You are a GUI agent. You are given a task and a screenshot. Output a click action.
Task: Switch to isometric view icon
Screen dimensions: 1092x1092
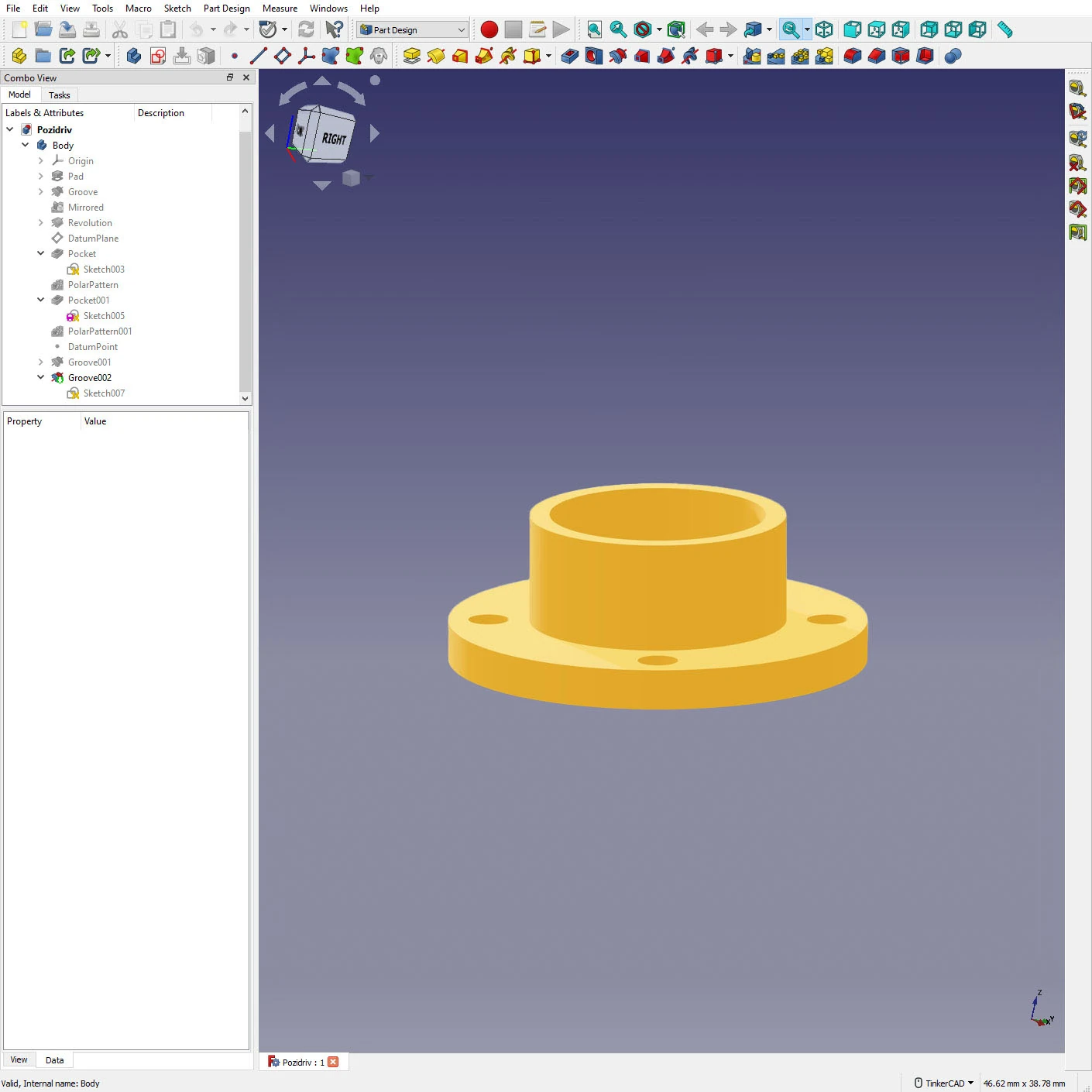point(824,30)
